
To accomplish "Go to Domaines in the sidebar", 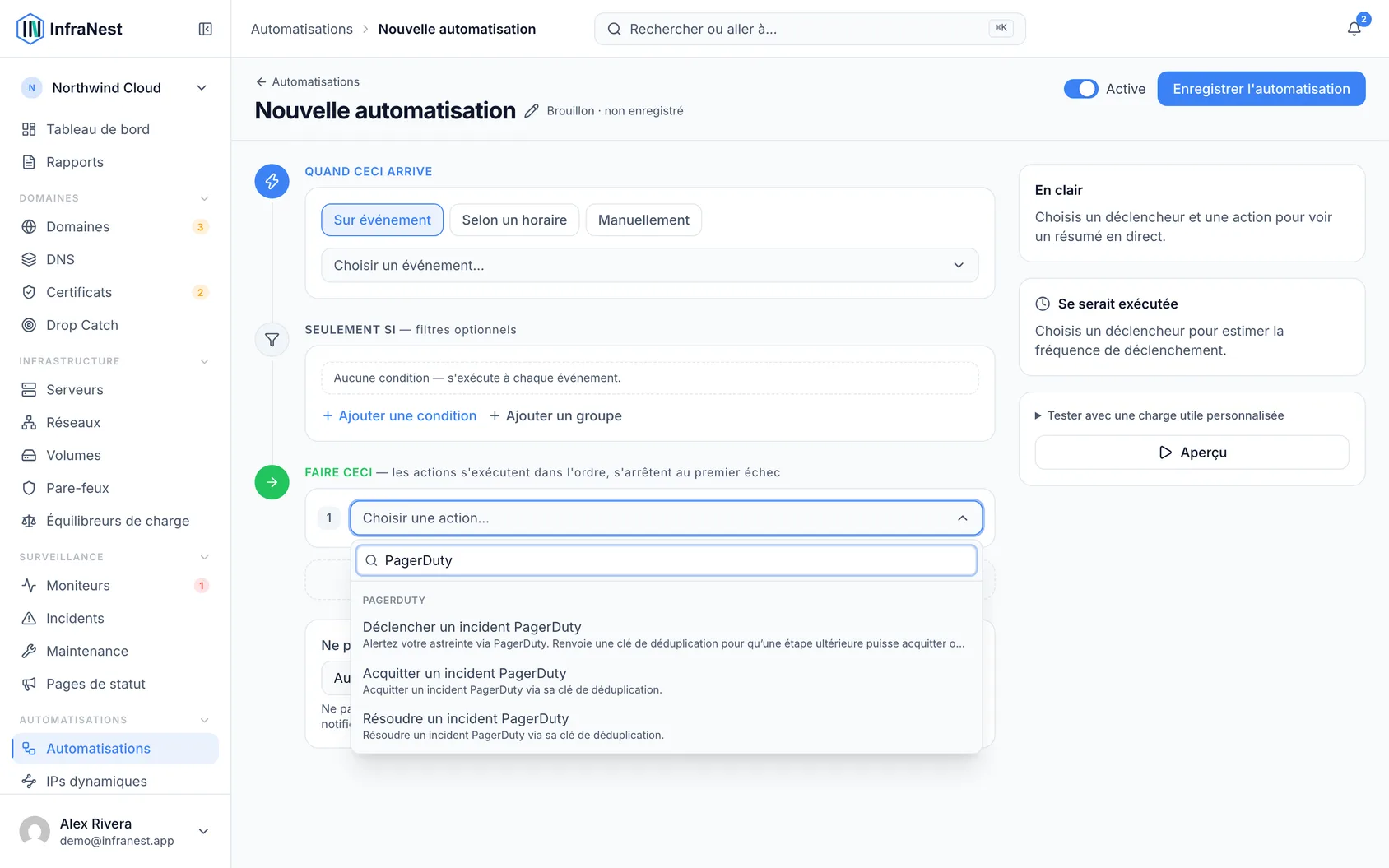I will 115,226.
